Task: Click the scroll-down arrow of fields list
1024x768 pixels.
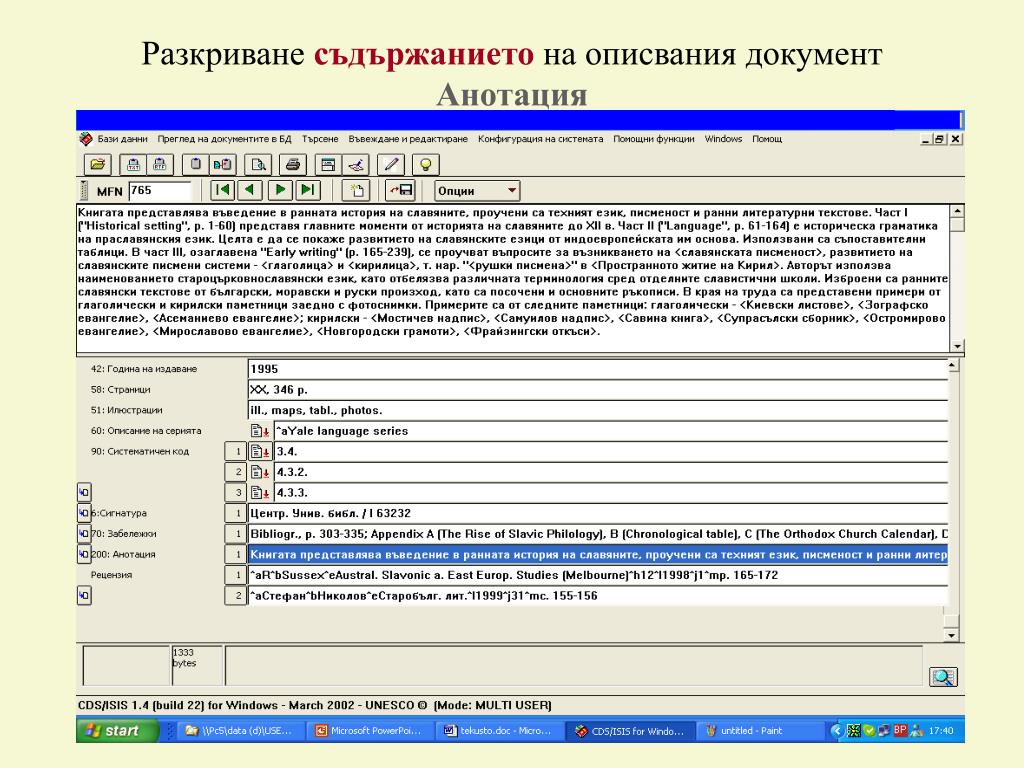Action: point(952,635)
